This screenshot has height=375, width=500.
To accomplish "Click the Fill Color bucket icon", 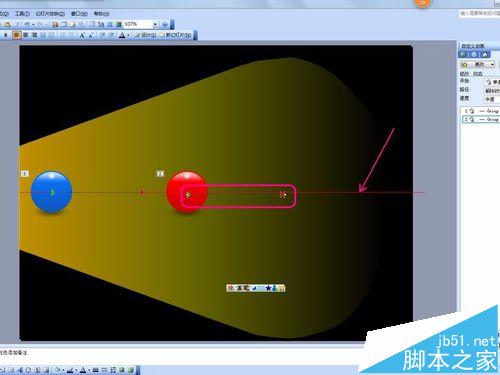I will [57, 370].
